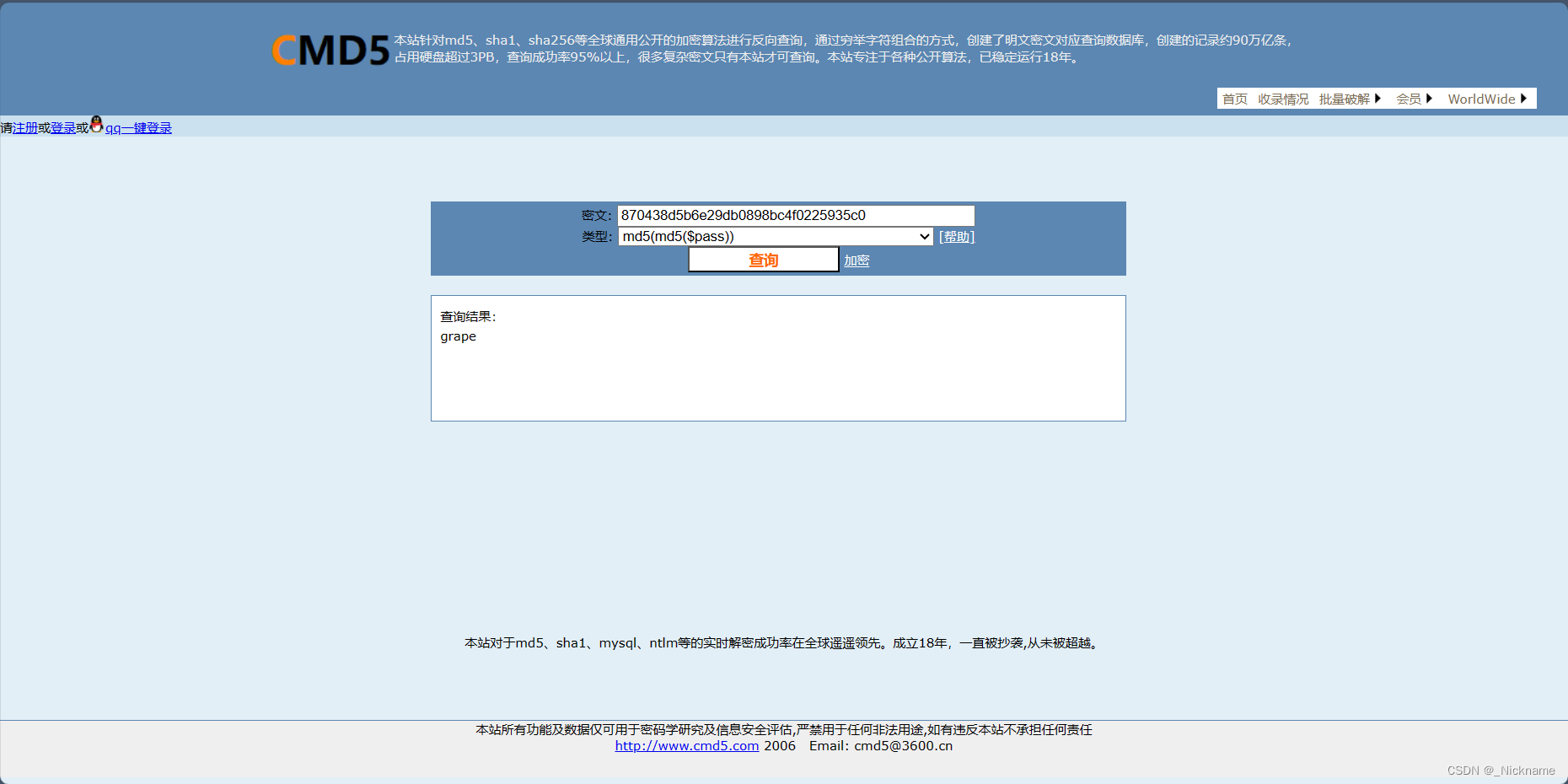Click the 查询结果 label
Image resolution: width=1568 pixels, height=784 pixels.
468,316
